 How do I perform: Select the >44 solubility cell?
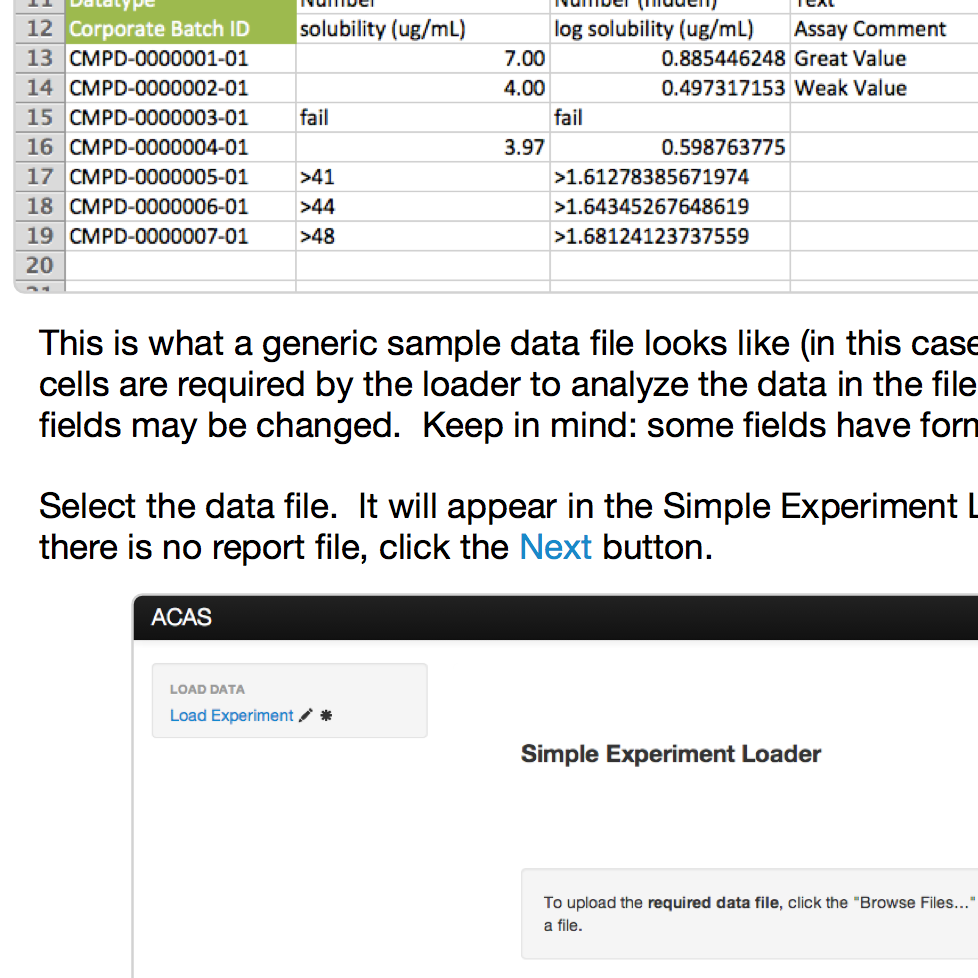pos(423,206)
